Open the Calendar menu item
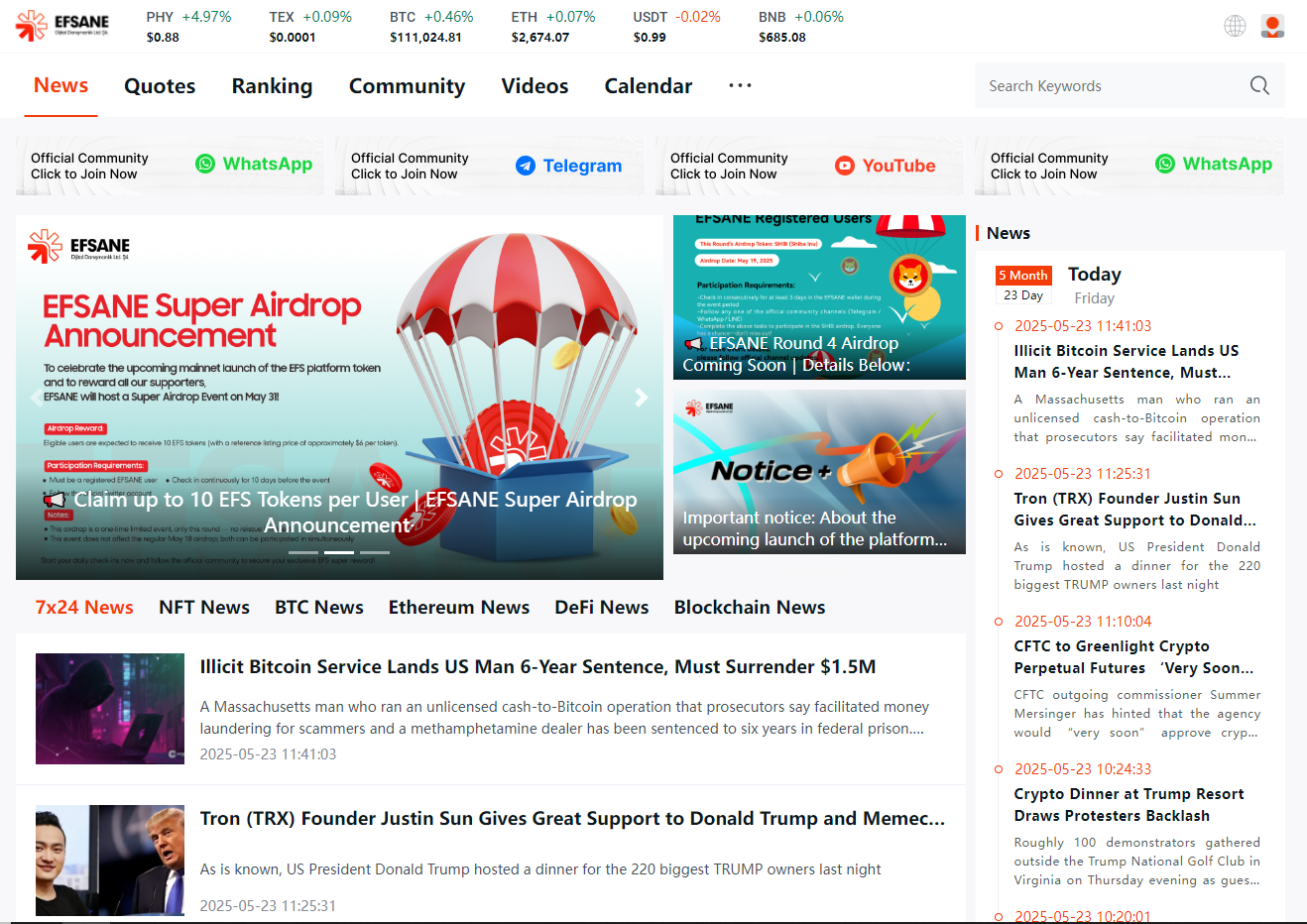This screenshot has width=1307, height=924. click(648, 86)
